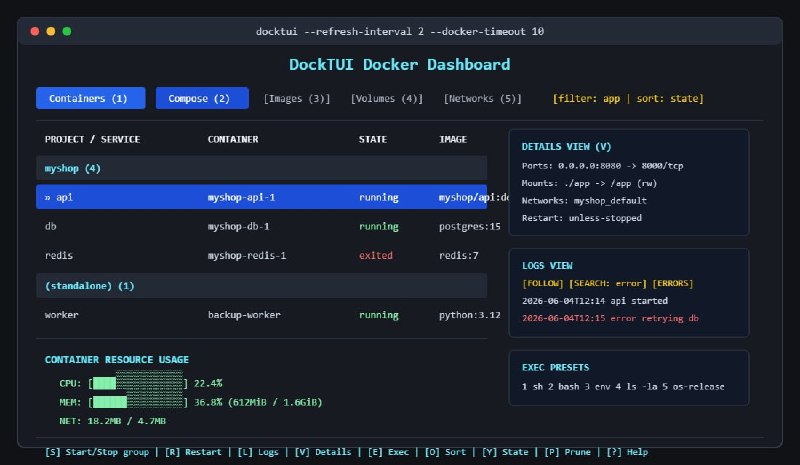Click [?] Help in footer
The image size is (800, 465).
[627, 452]
